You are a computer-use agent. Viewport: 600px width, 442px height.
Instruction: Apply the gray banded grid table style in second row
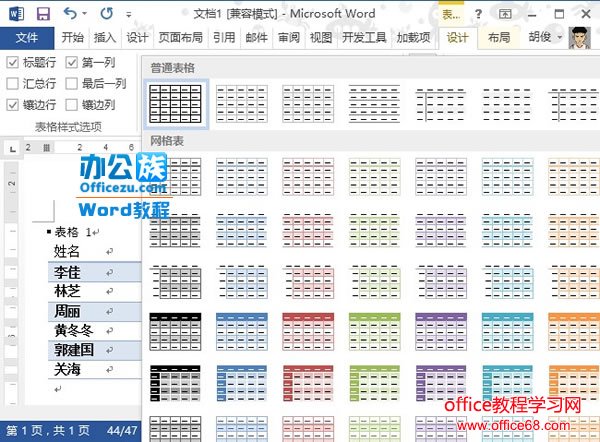coord(175,230)
